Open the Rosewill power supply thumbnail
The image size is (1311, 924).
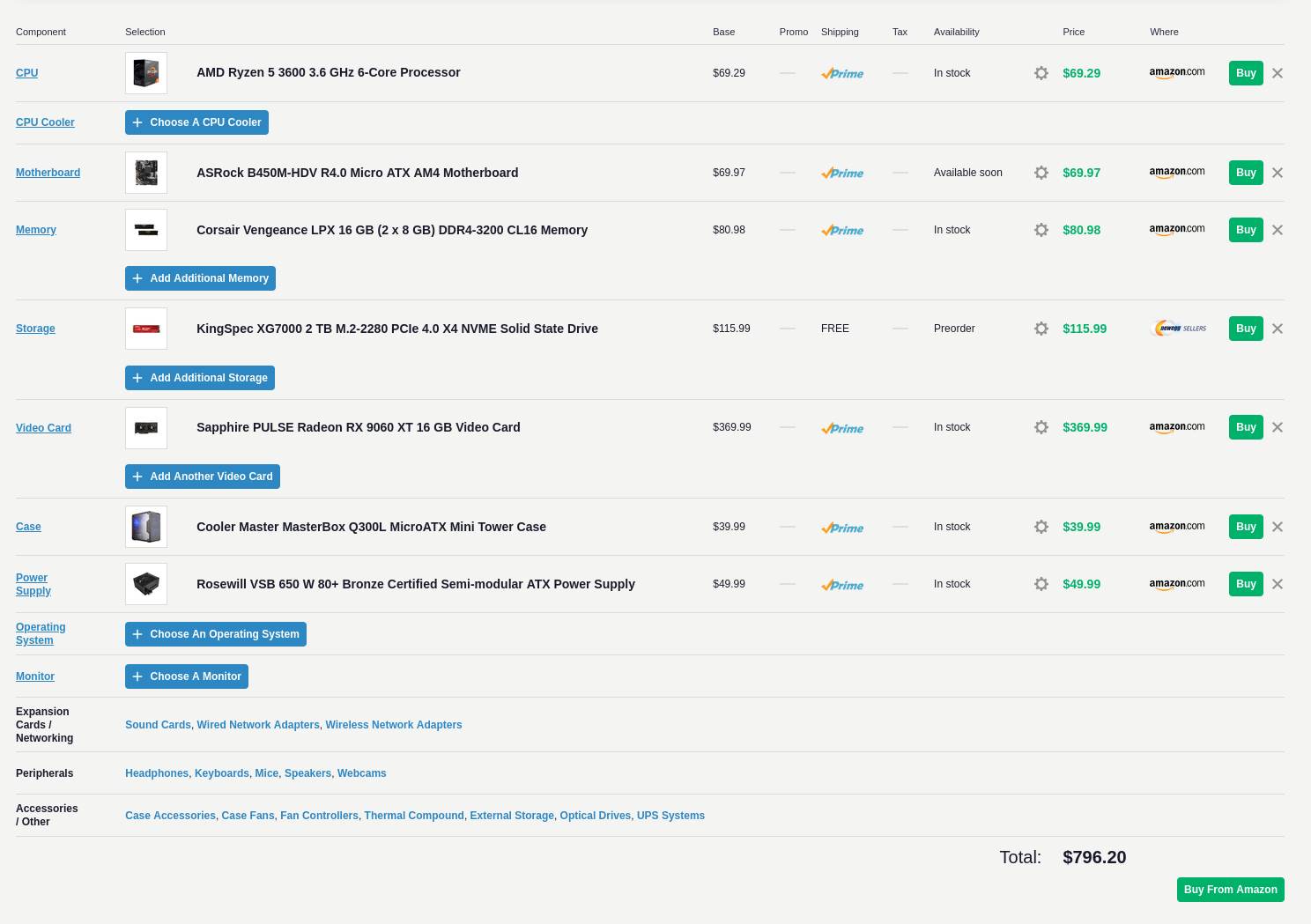146,584
